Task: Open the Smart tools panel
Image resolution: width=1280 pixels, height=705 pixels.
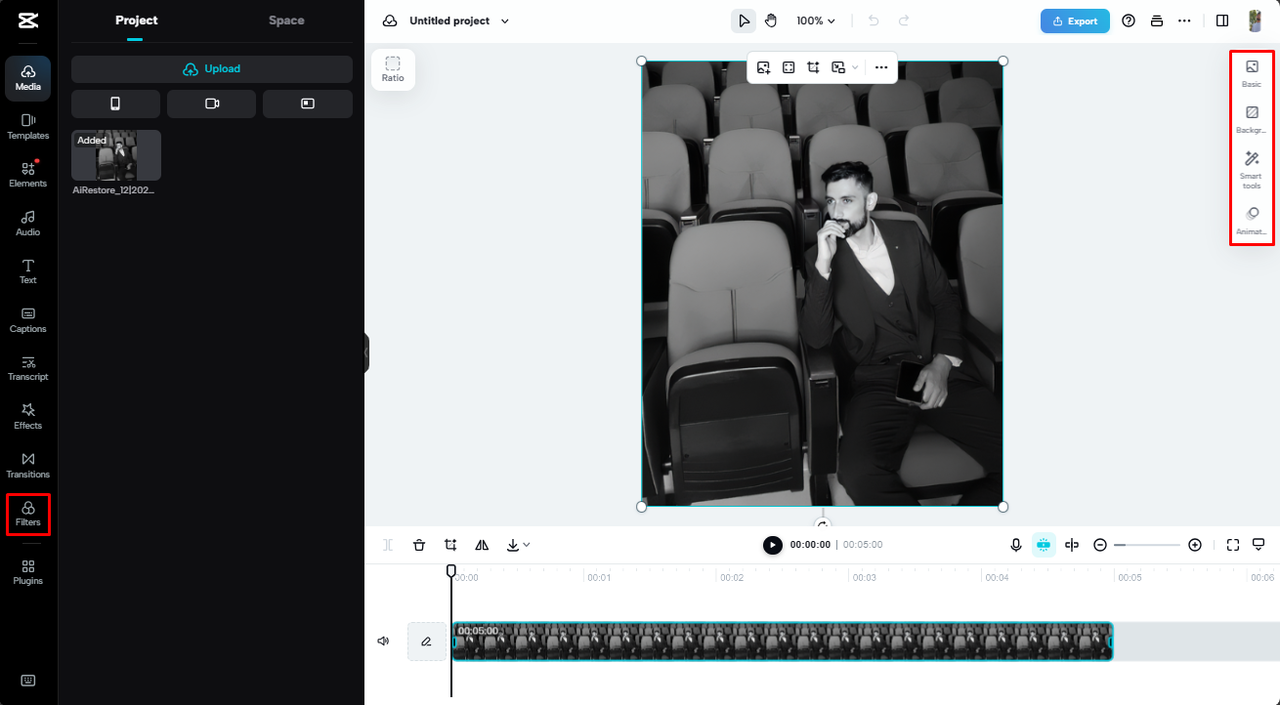Action: click(1252, 170)
